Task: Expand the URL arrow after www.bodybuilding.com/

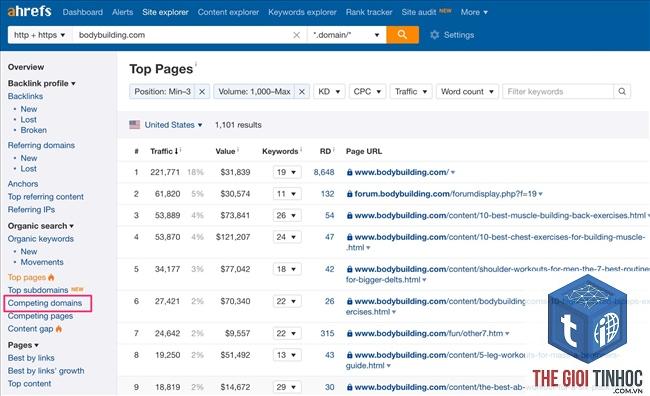Action: click(453, 172)
